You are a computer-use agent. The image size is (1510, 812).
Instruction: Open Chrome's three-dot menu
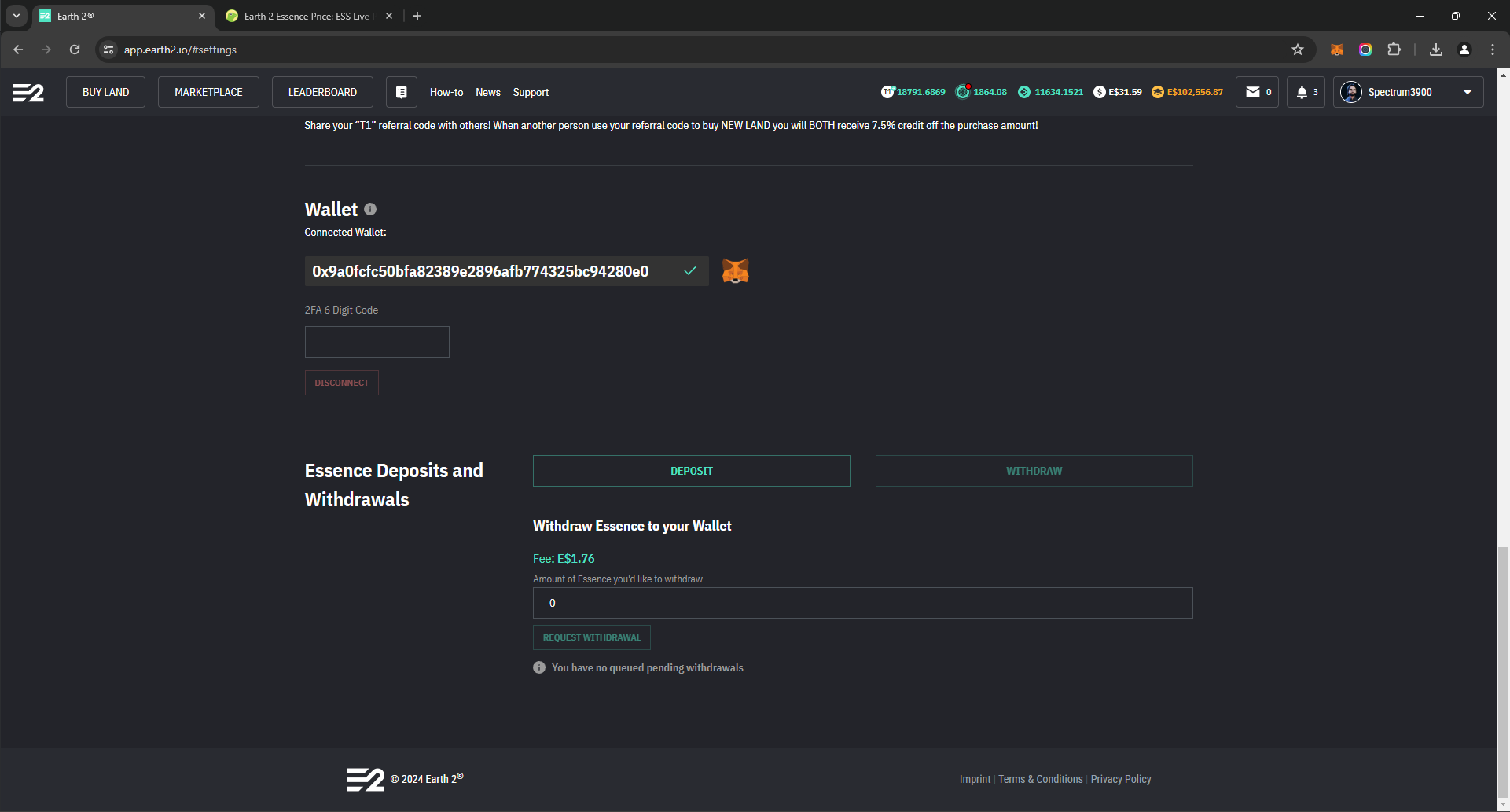pyautogui.click(x=1493, y=50)
